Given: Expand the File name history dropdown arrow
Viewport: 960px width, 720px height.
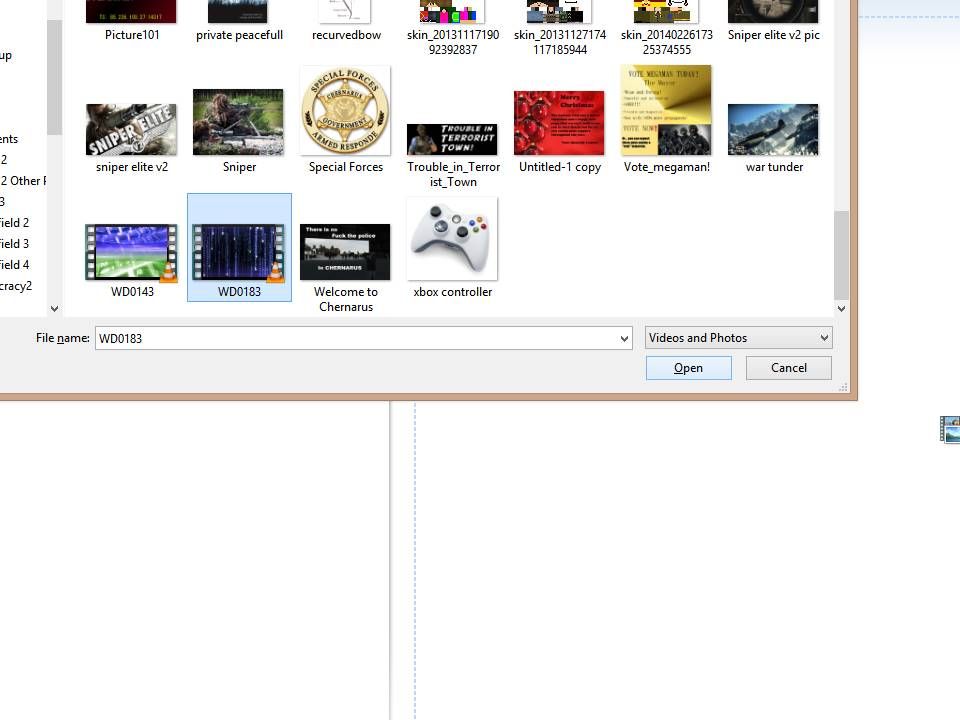Looking at the screenshot, I should [624, 338].
